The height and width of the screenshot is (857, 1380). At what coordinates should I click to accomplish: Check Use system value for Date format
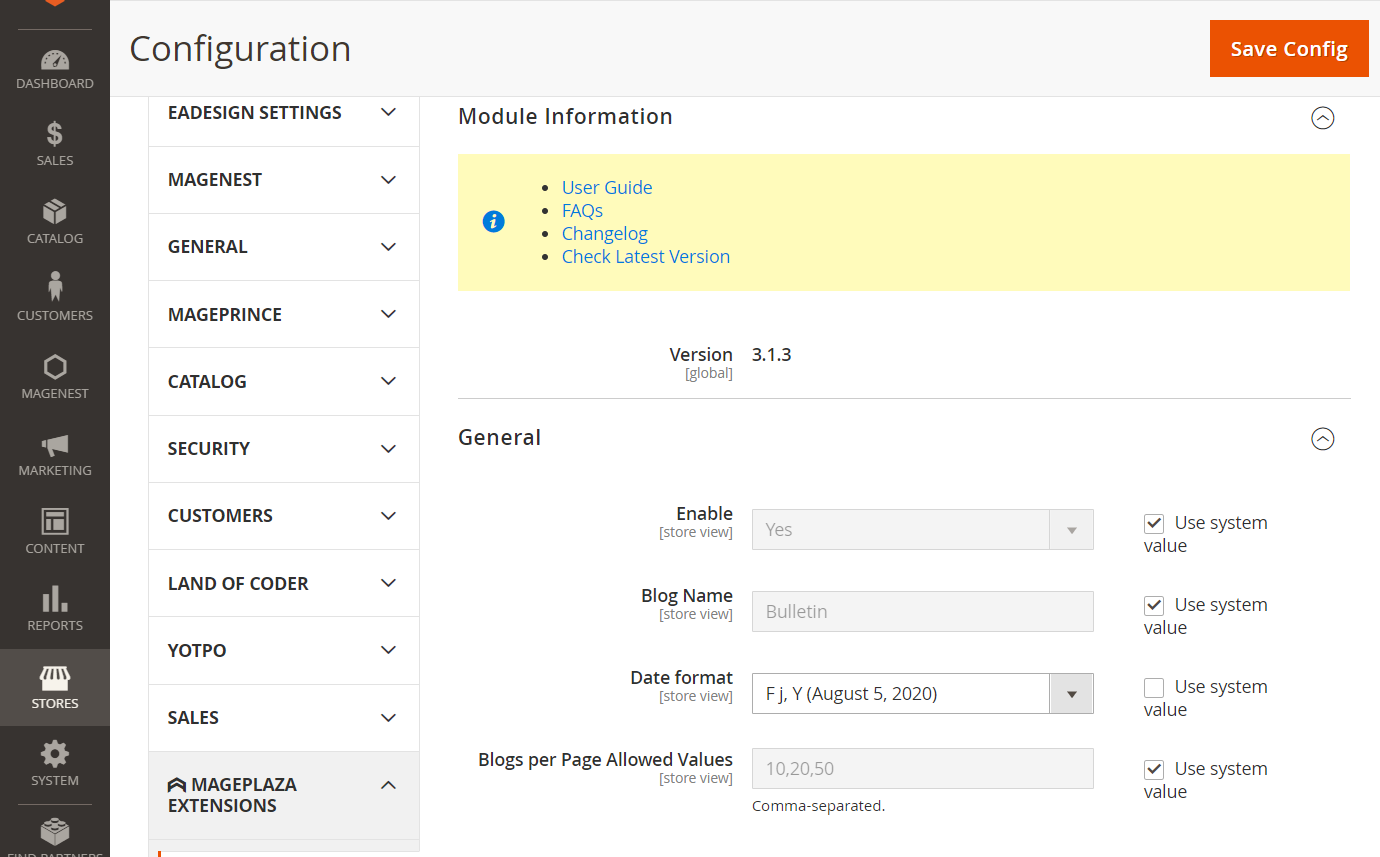click(1154, 687)
